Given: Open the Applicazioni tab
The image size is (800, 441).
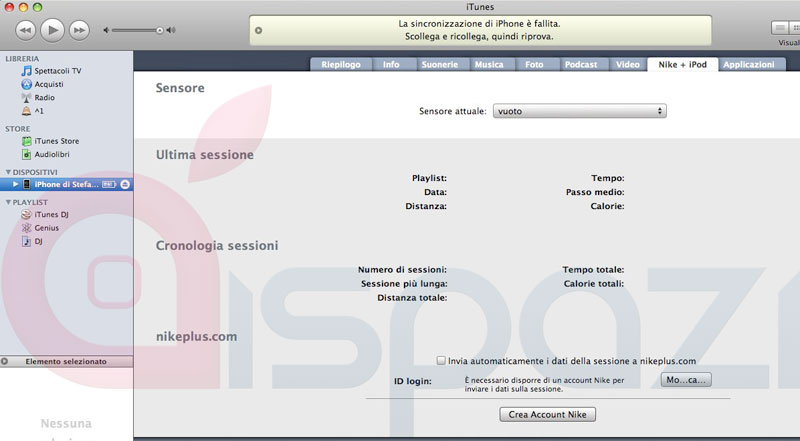Looking at the screenshot, I should [x=748, y=64].
